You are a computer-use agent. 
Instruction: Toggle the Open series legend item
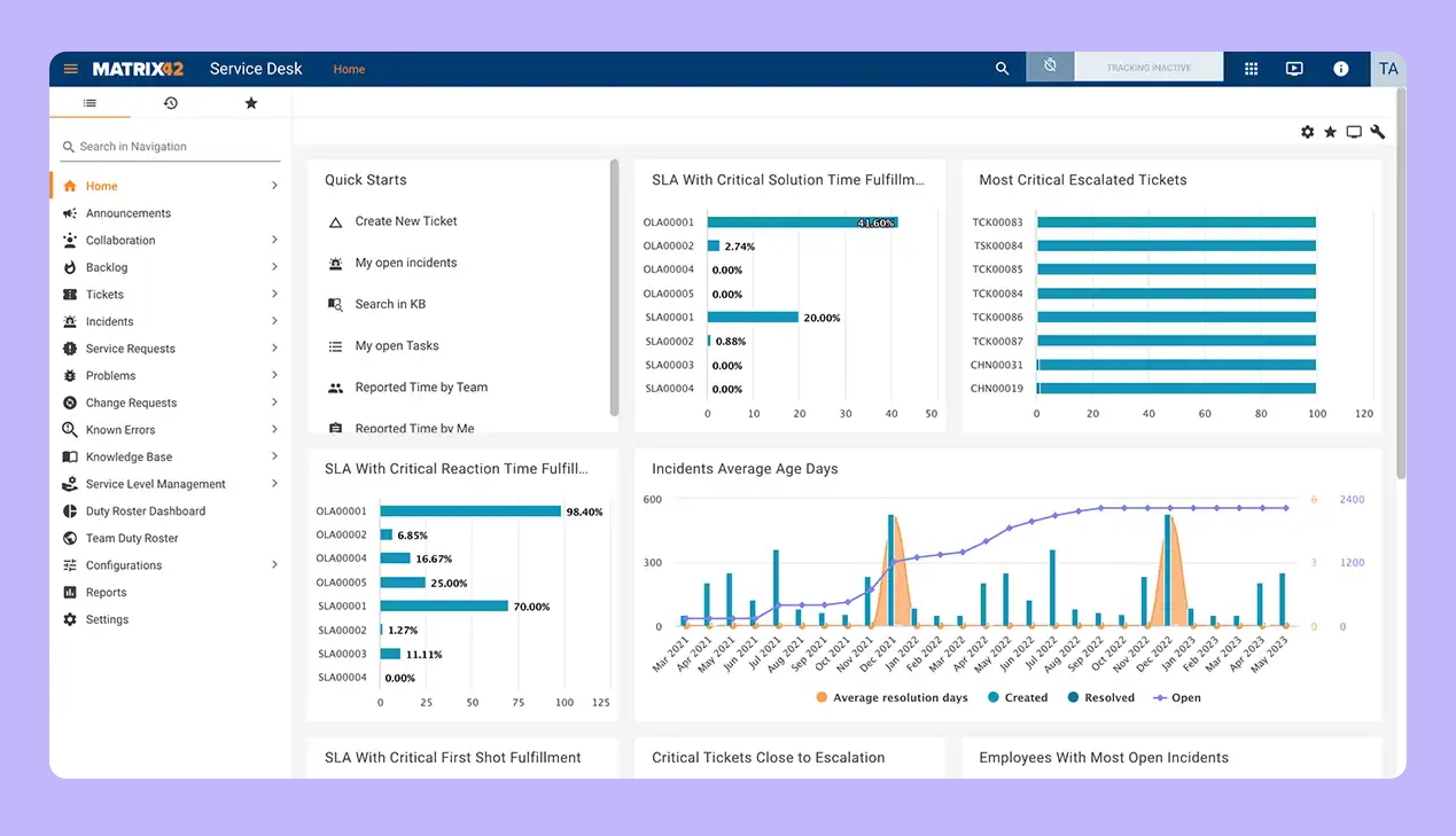pyautogui.click(x=1177, y=697)
